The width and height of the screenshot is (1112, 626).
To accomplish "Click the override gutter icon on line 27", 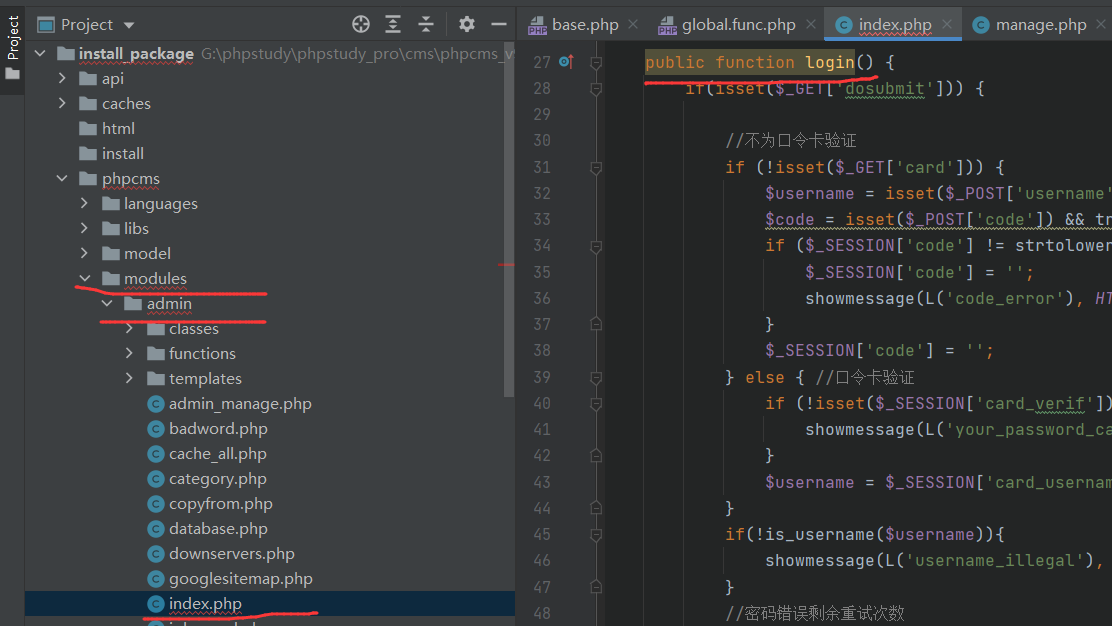I will coord(565,62).
